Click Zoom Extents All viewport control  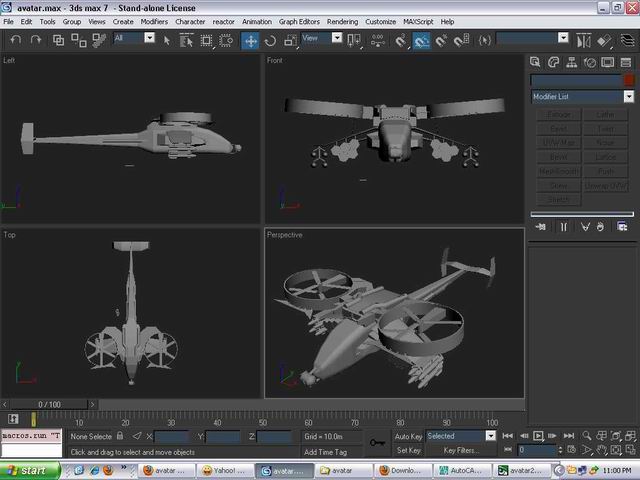click(631, 436)
